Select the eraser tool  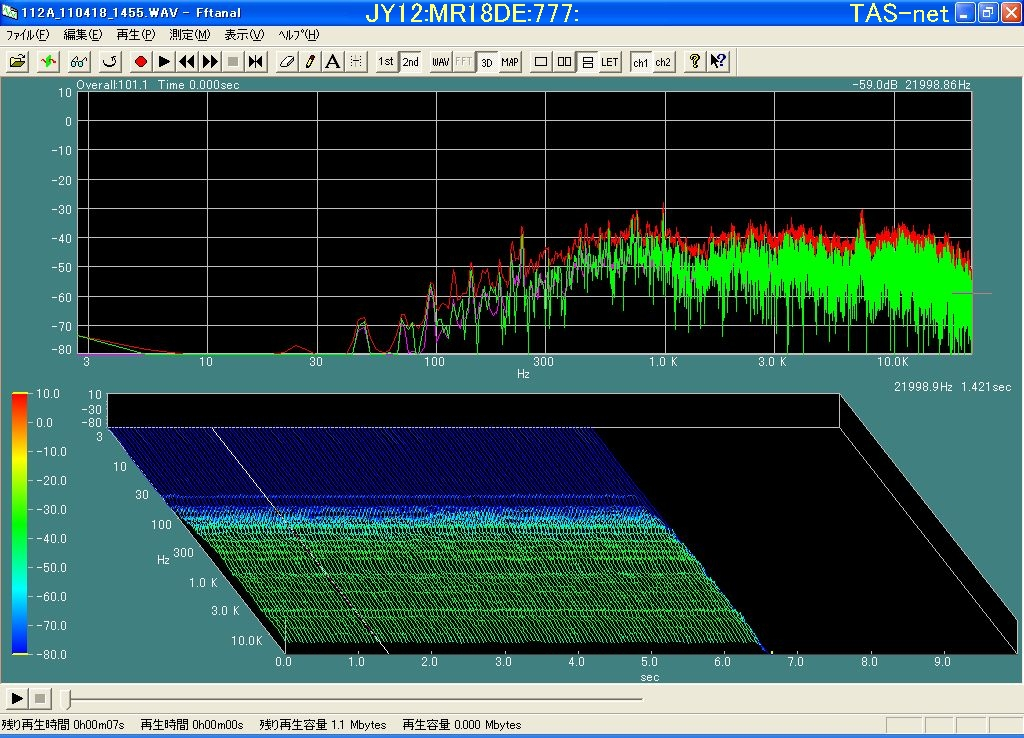click(287, 61)
